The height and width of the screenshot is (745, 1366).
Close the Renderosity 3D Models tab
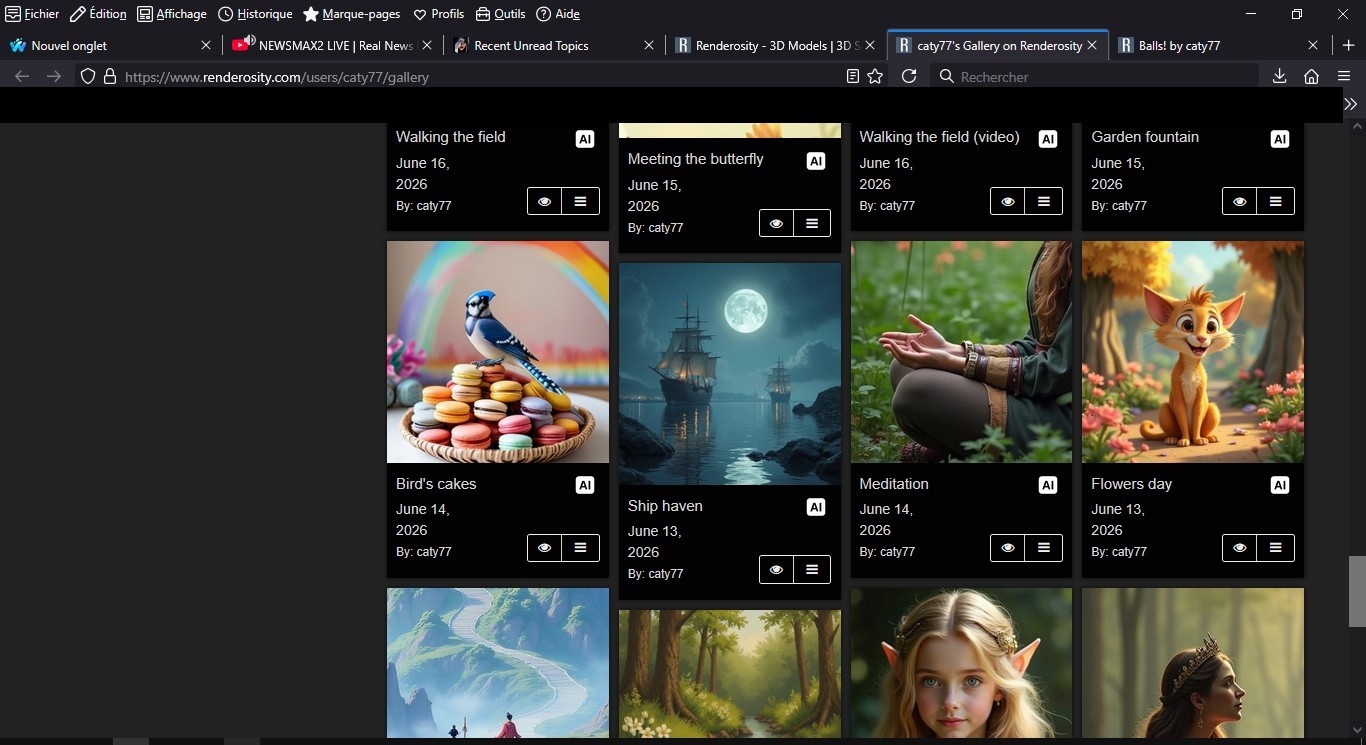pos(870,45)
